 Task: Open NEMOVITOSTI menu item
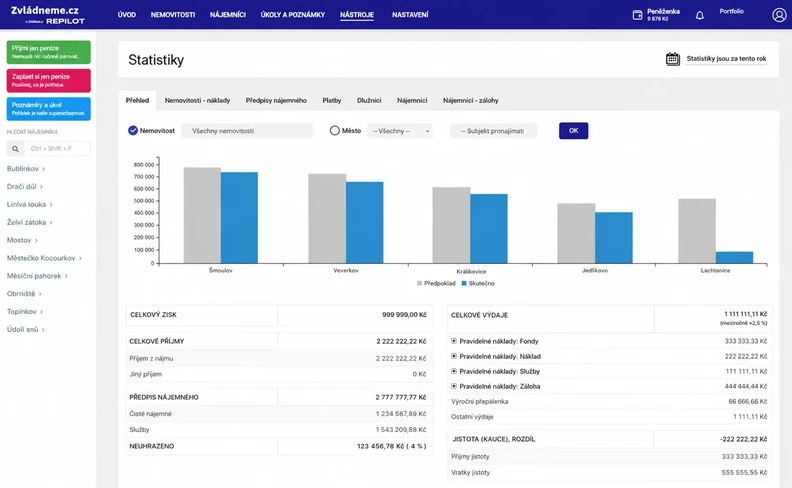point(173,15)
